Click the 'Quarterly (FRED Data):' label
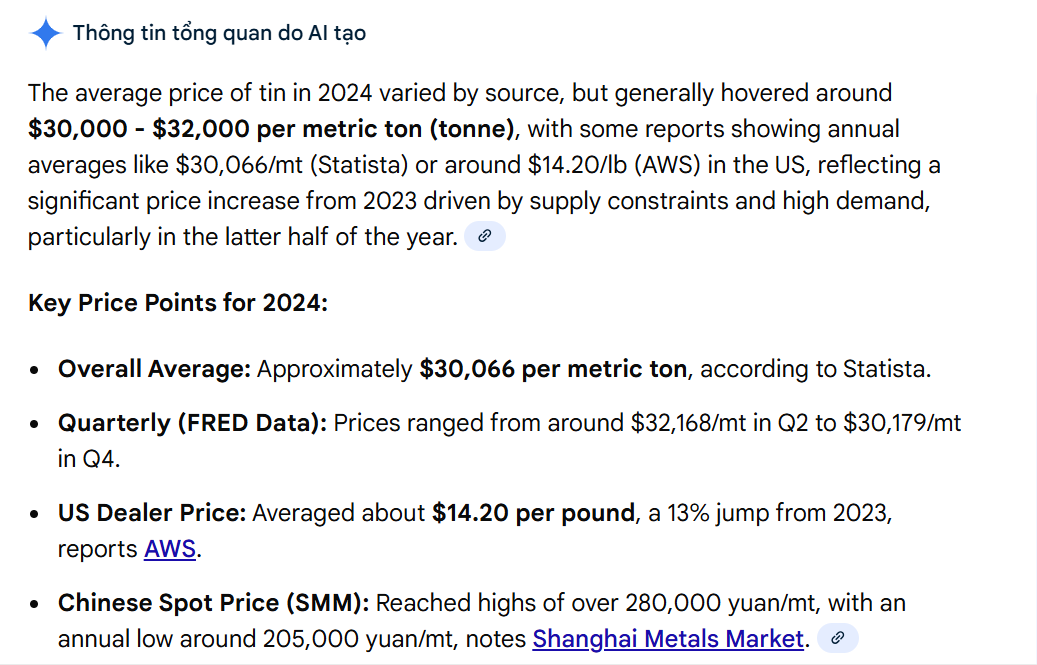This screenshot has width=1037, height=665. point(192,423)
